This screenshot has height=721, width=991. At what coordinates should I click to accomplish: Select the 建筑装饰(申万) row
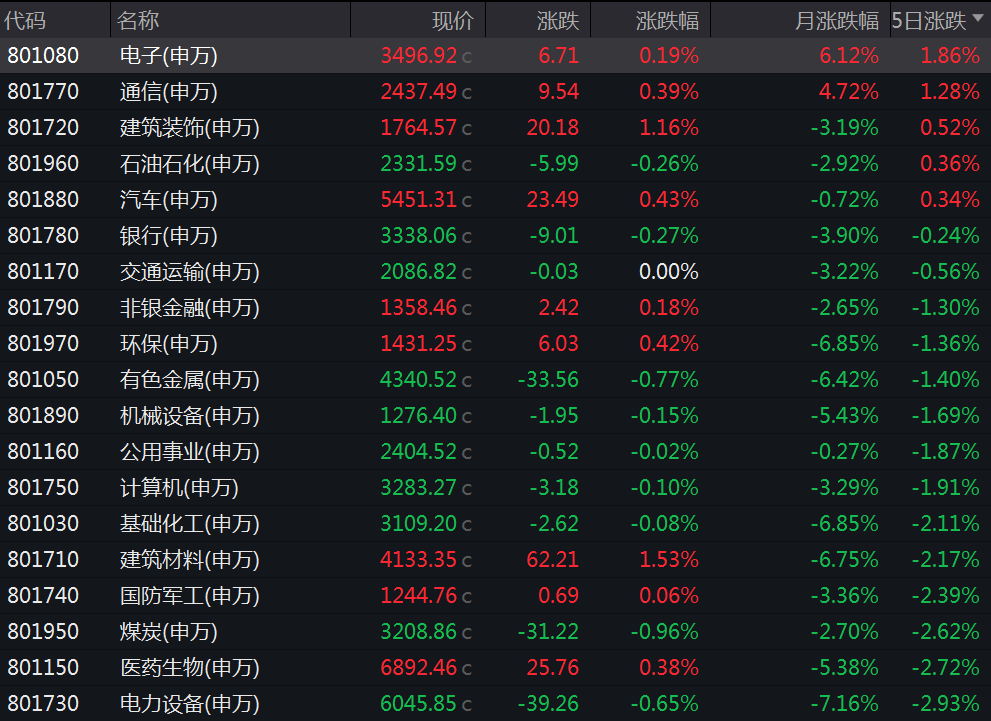189,128
